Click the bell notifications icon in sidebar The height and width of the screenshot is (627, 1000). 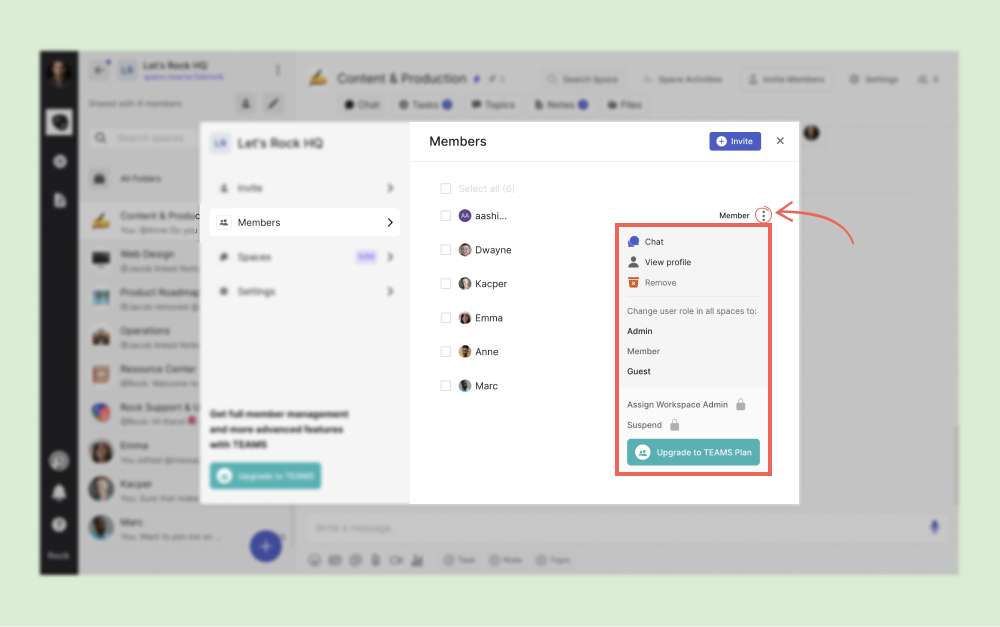(x=59, y=492)
